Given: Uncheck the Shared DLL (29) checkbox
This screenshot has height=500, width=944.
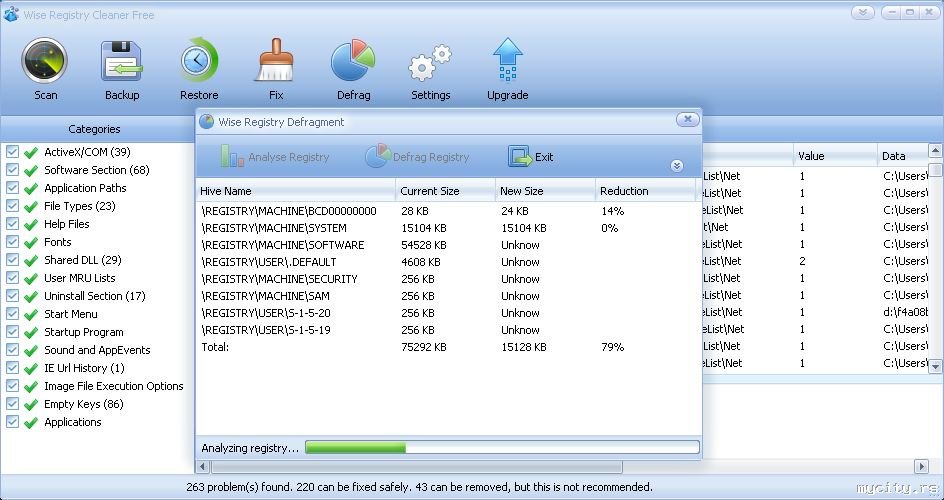Looking at the screenshot, I should click(x=12, y=260).
